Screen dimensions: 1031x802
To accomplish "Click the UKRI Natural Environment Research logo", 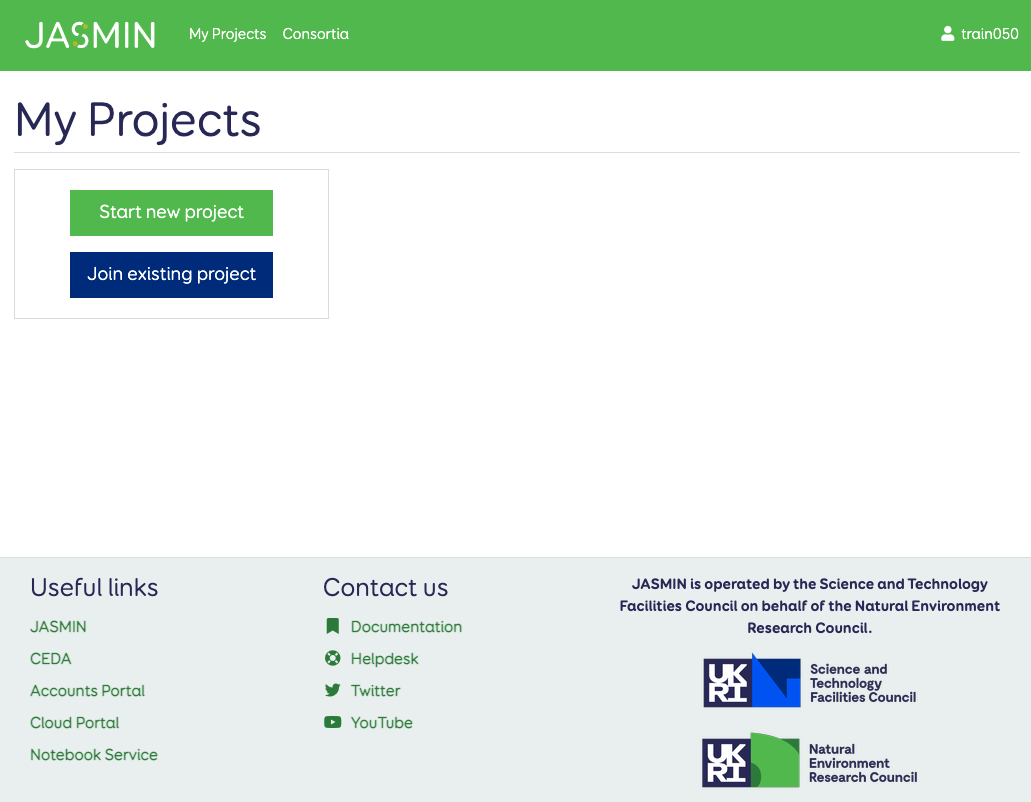I will click(x=809, y=763).
